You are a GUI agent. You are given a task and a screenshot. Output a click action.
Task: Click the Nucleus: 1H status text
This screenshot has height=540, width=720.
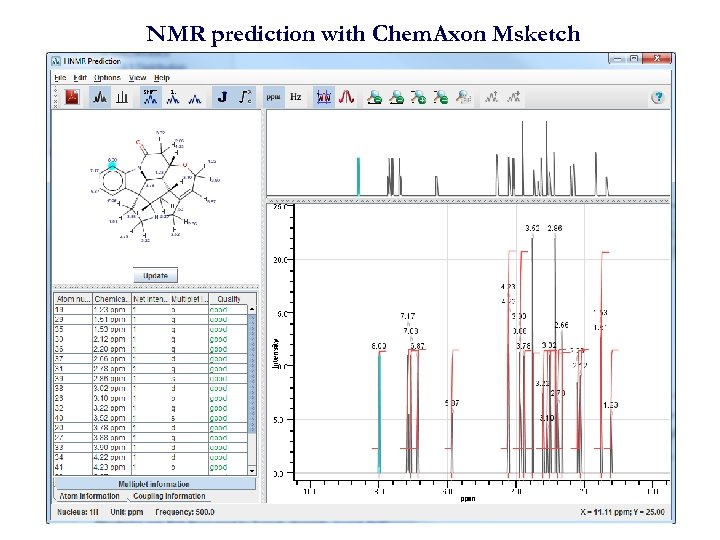[x=78, y=512]
